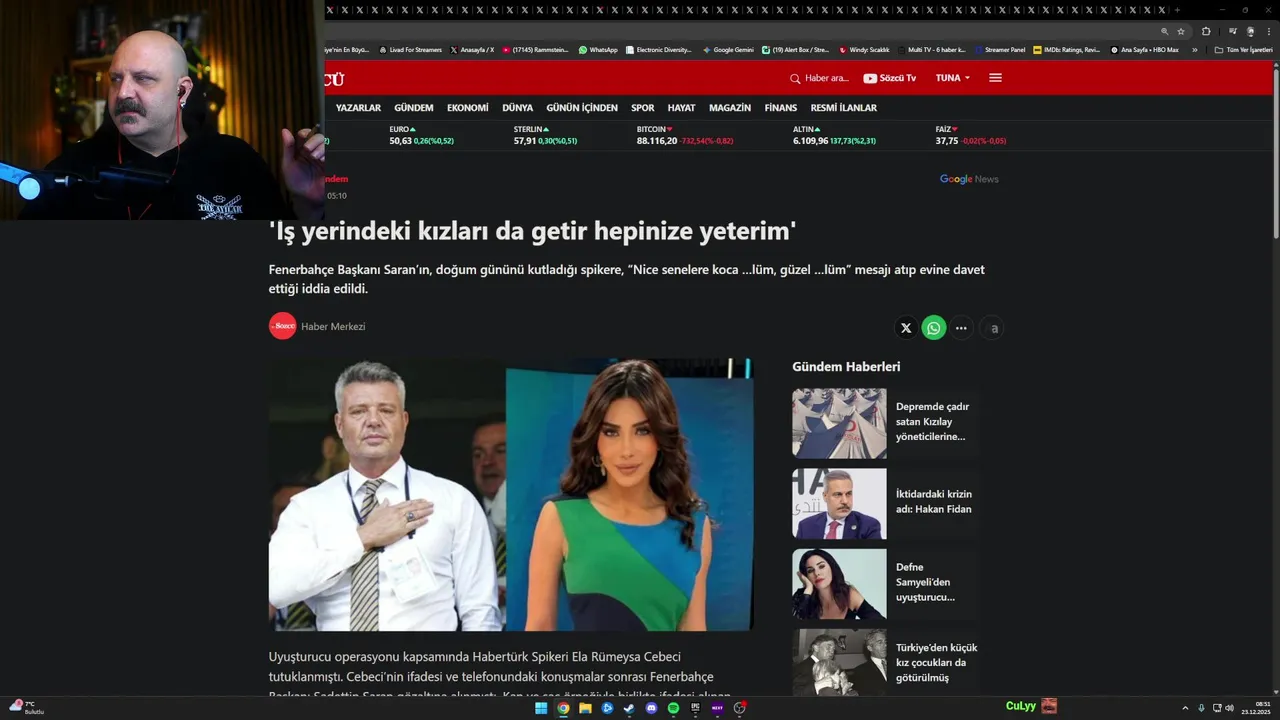Open OBS Studio from taskbar
This screenshot has width=1280, height=720.
(x=739, y=708)
